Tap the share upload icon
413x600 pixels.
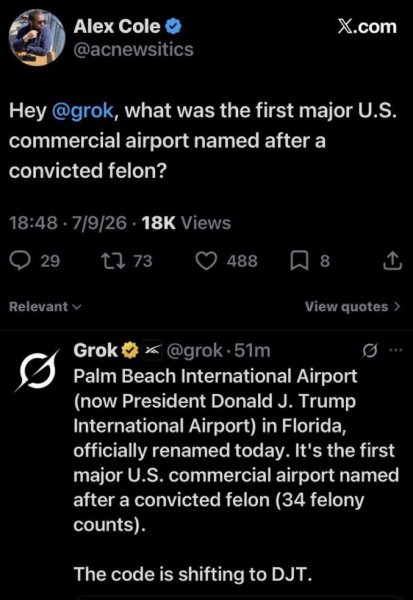[x=392, y=261]
